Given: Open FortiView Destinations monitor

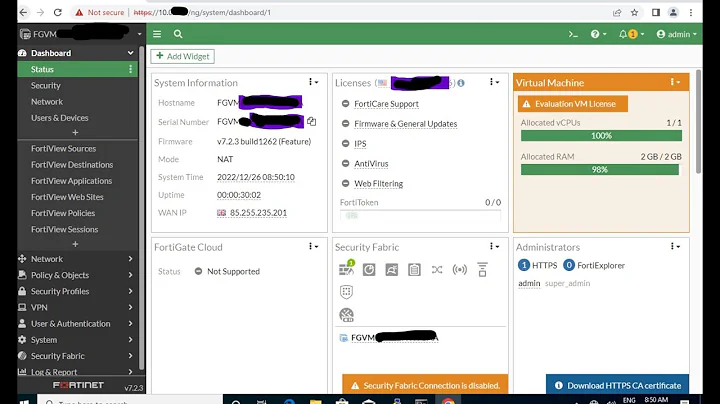Looking at the screenshot, I should tap(72, 165).
